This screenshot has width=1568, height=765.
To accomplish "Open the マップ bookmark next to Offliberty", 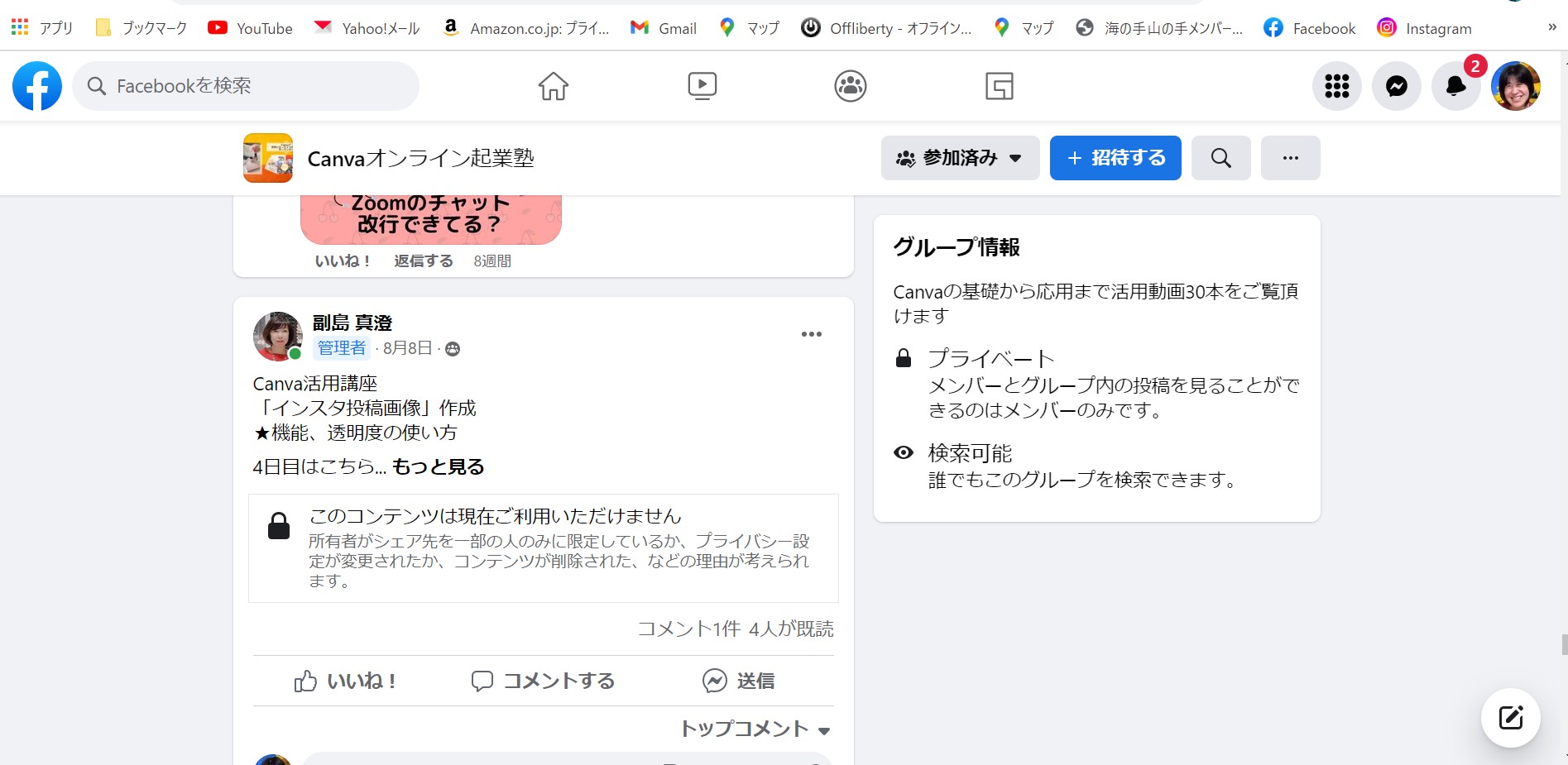I will coord(1024,28).
